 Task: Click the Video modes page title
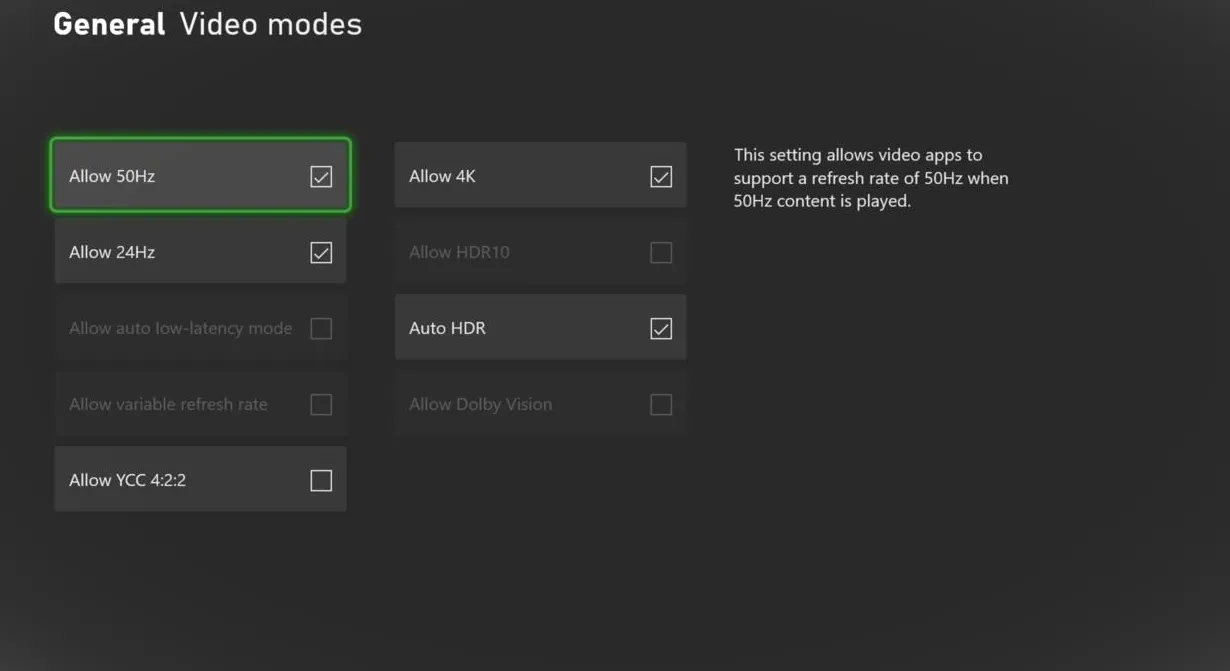pyautogui.click(x=270, y=25)
